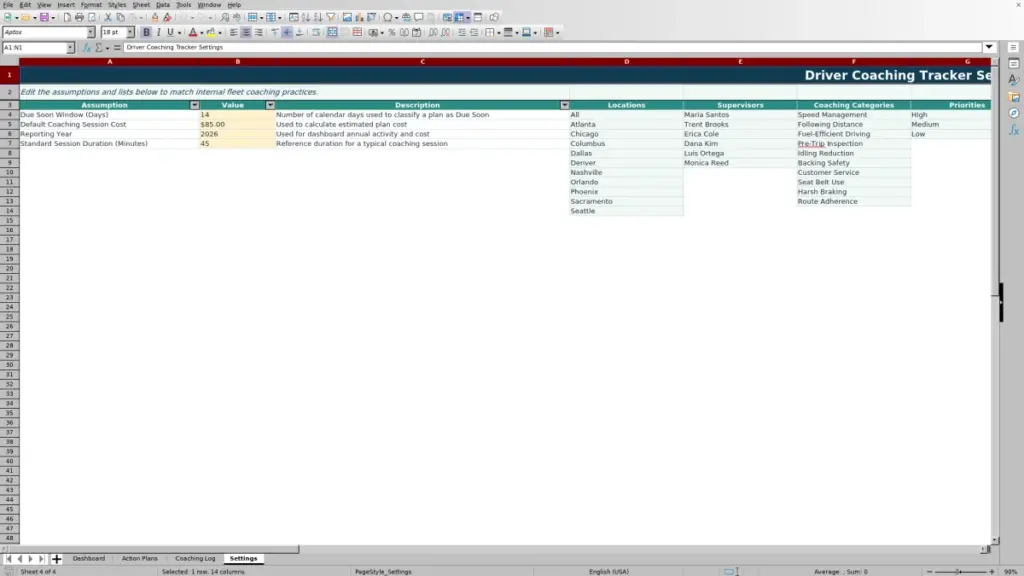1024x576 pixels.
Task: Open the Assumption column filter dropdown
Action: 194,105
